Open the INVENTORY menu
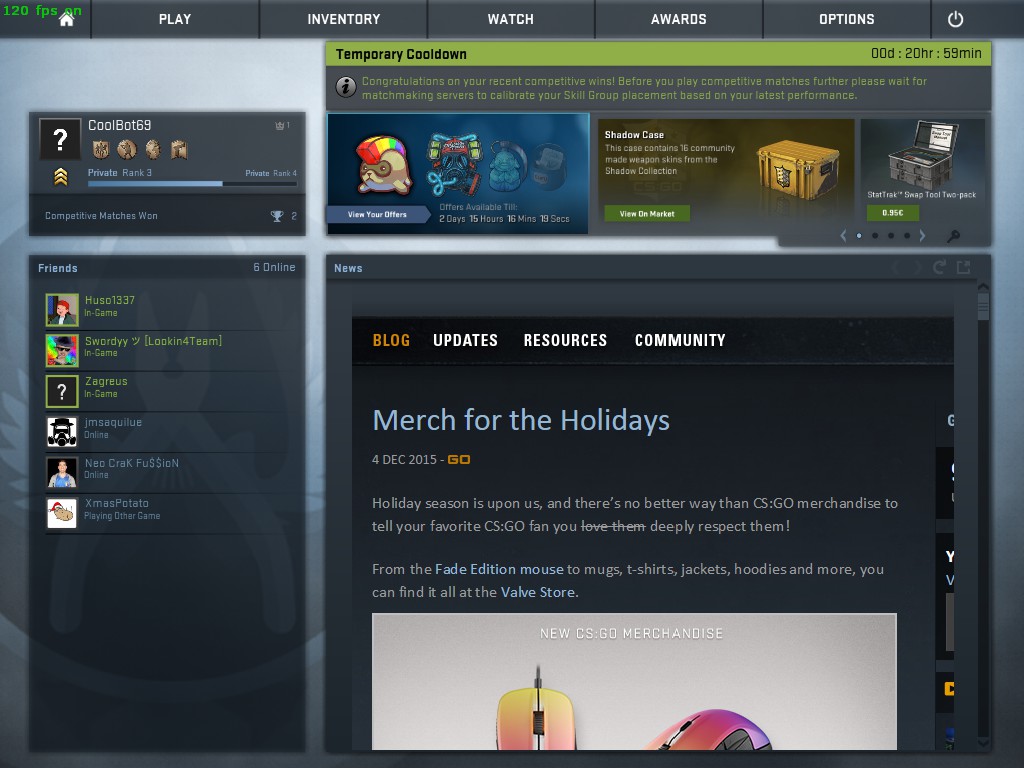Screen dimensions: 1024x768 click(x=344, y=19)
